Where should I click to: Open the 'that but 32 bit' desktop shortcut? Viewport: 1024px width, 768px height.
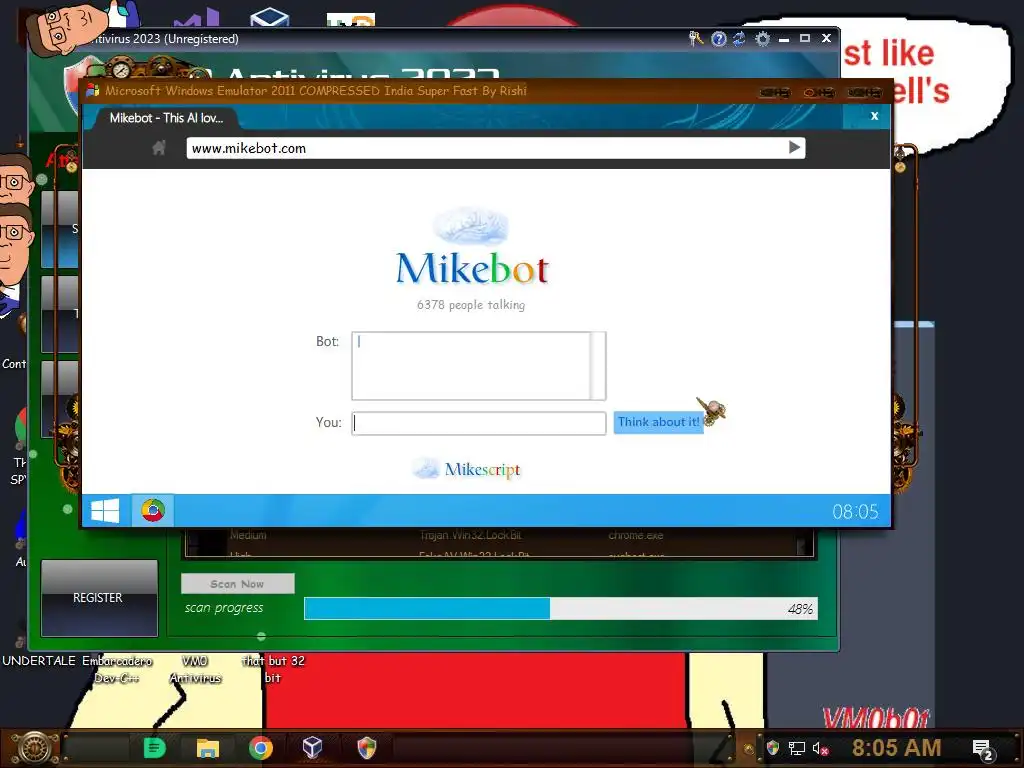273,669
